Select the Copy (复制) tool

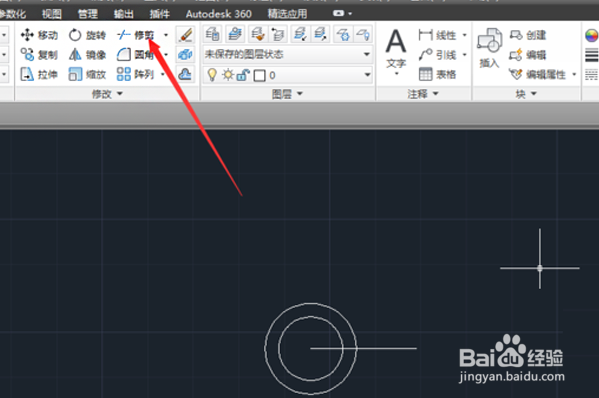coord(39,55)
